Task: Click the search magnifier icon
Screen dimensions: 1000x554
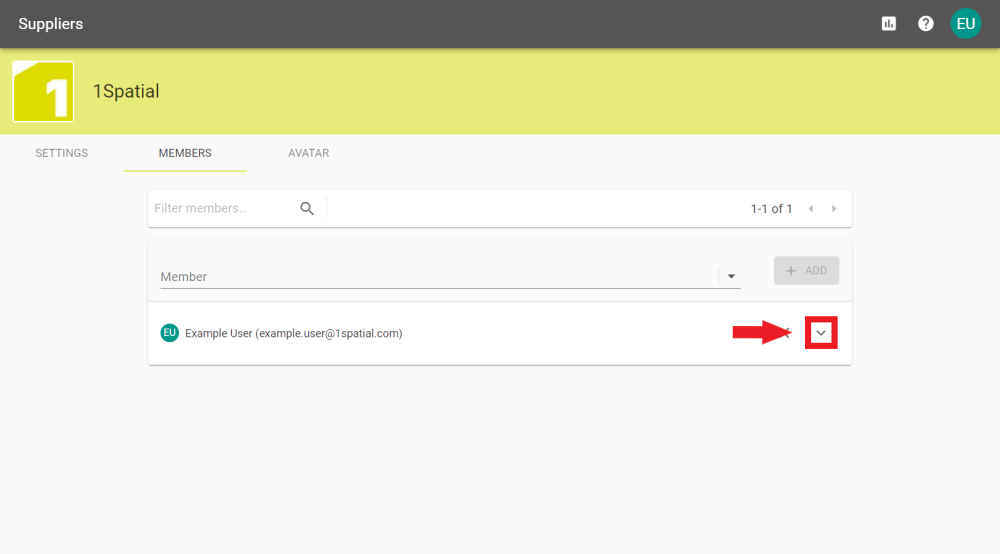Action: 307,208
